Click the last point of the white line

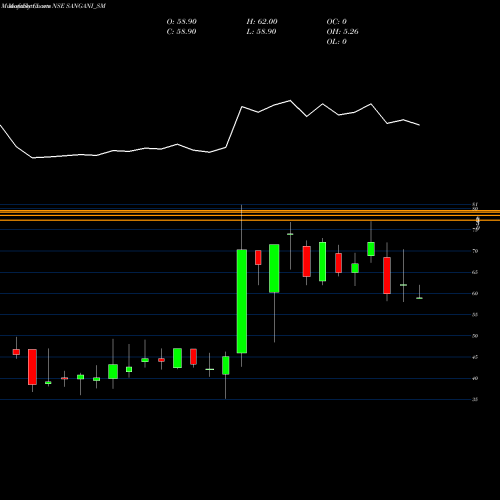pos(419,125)
